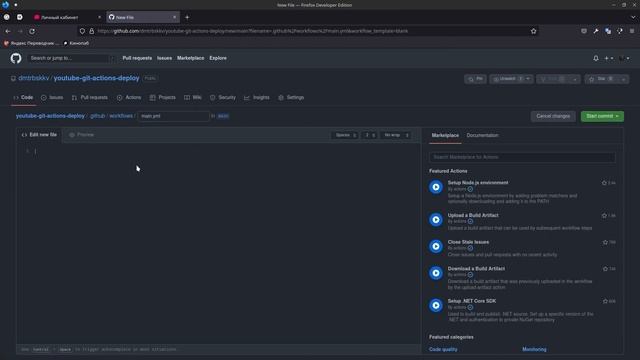The width and height of the screenshot is (640, 360).
Task: Click the star icon for Download a Build Artifact
Action: tap(605, 269)
